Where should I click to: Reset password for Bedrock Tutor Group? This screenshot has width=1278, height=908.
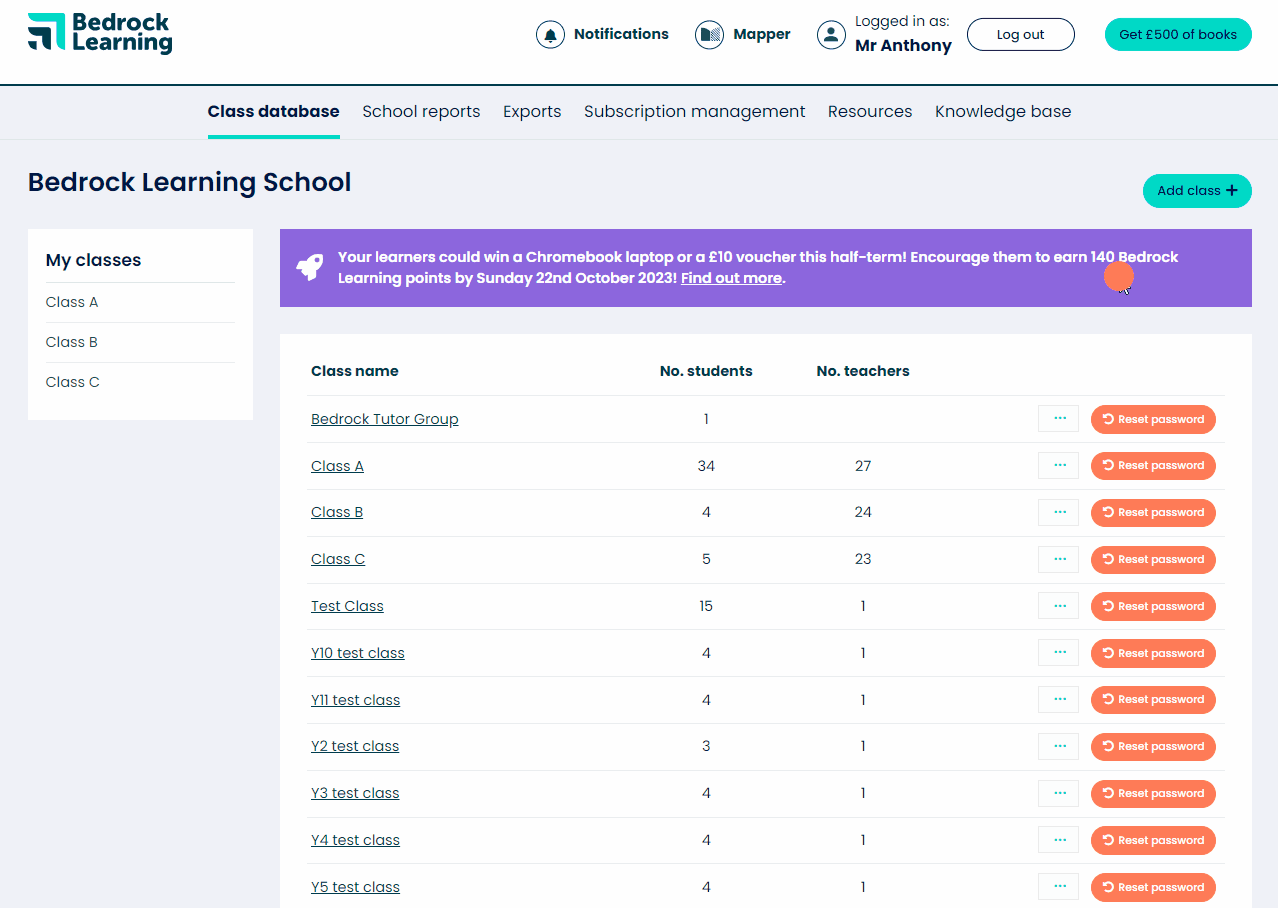(x=1153, y=419)
